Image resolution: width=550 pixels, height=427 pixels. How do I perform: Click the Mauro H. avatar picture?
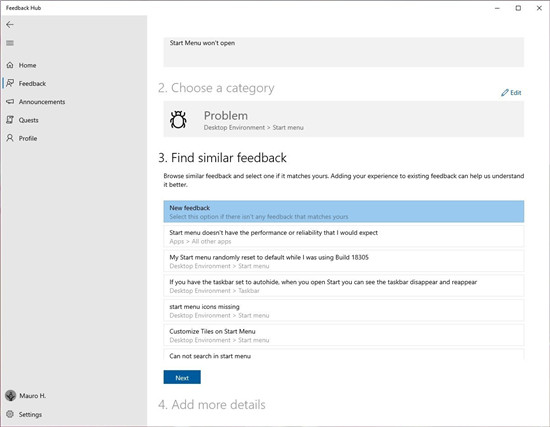(11, 395)
